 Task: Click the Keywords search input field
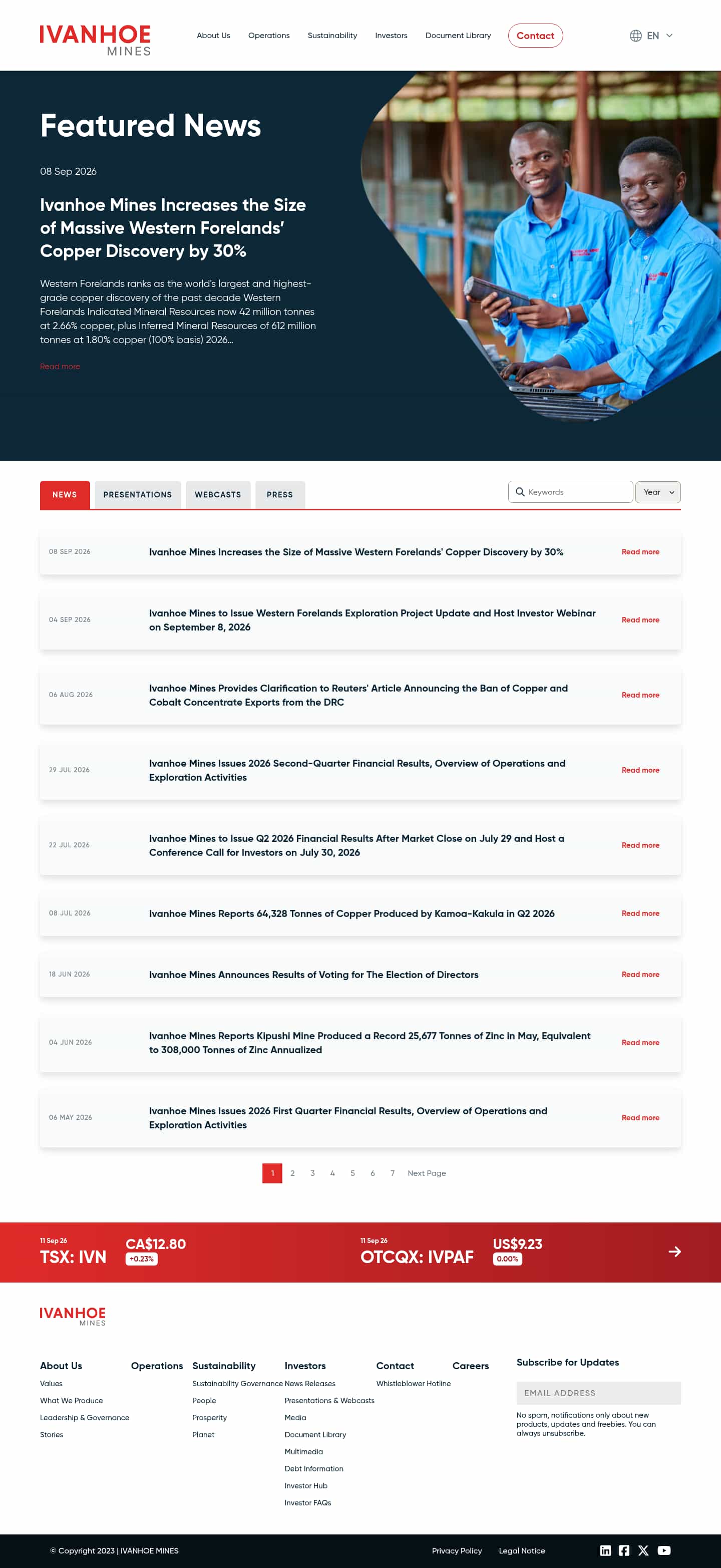pos(570,492)
